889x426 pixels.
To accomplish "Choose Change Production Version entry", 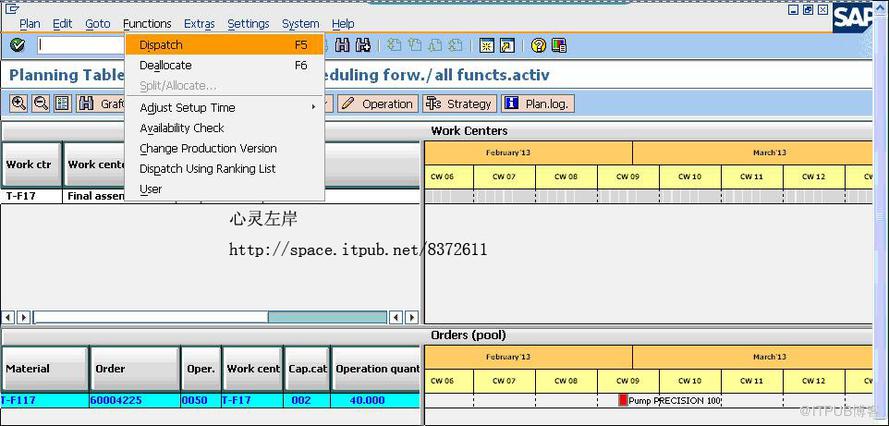I will coord(225,148).
